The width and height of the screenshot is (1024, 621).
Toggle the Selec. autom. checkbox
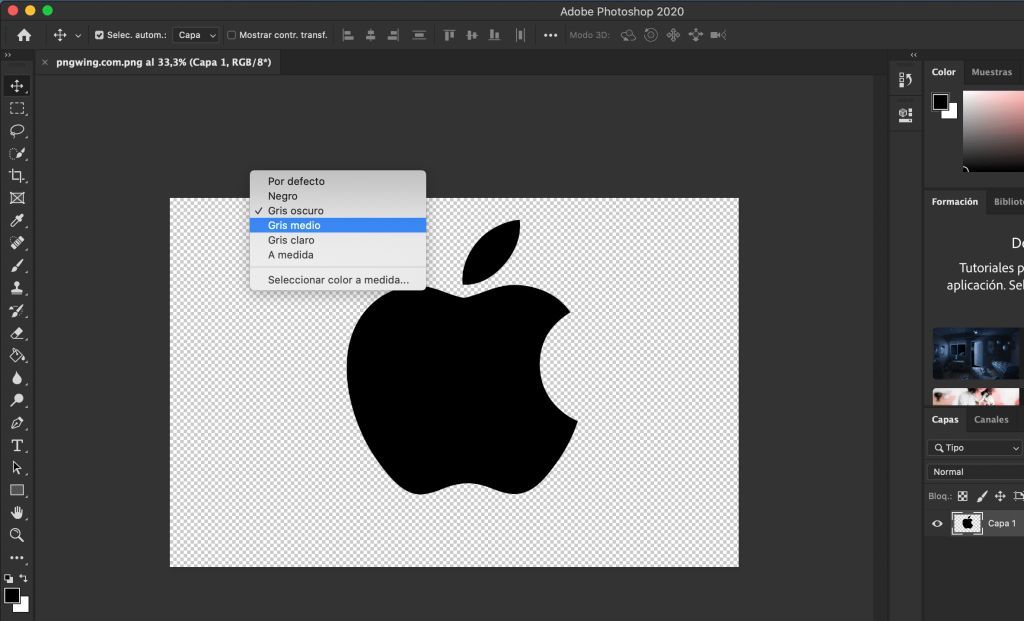[x=99, y=35]
